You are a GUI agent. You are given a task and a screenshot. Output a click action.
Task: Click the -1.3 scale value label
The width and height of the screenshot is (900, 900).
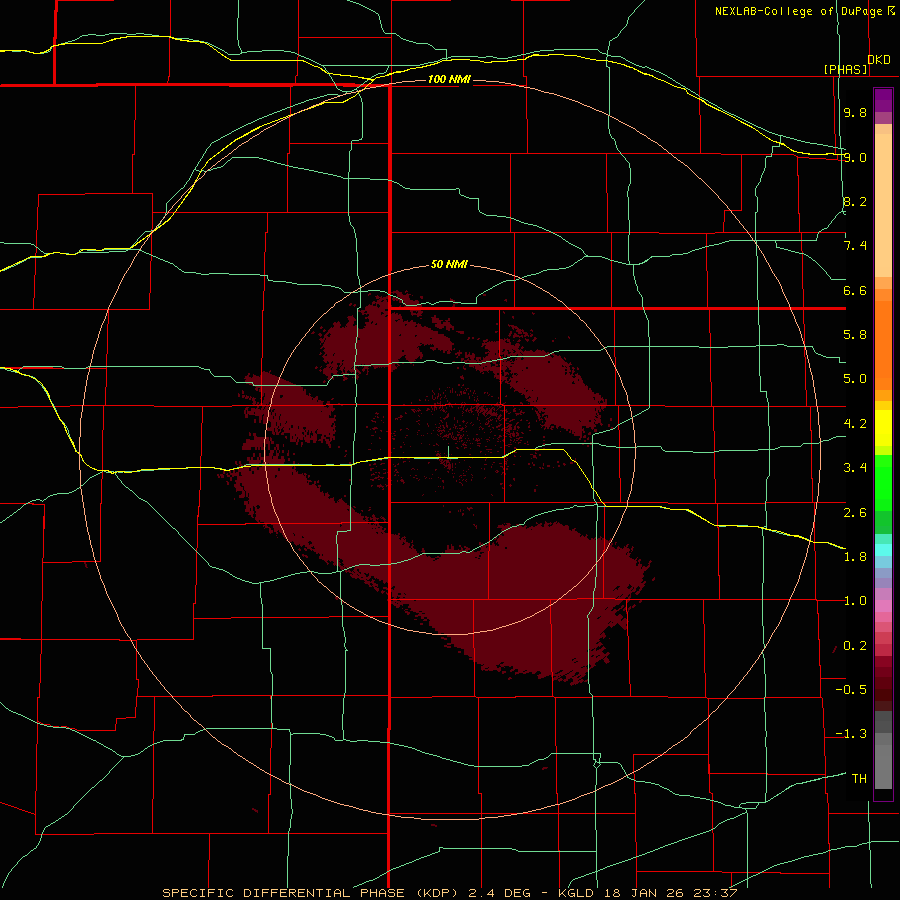(851, 734)
